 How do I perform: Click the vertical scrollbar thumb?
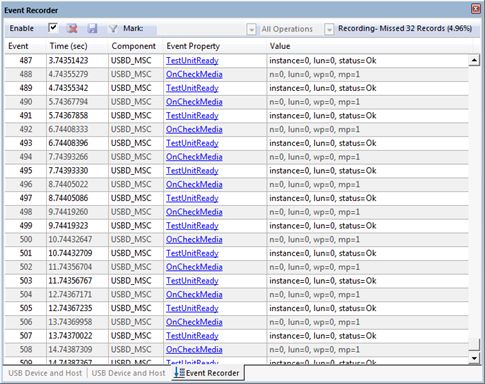(474, 344)
